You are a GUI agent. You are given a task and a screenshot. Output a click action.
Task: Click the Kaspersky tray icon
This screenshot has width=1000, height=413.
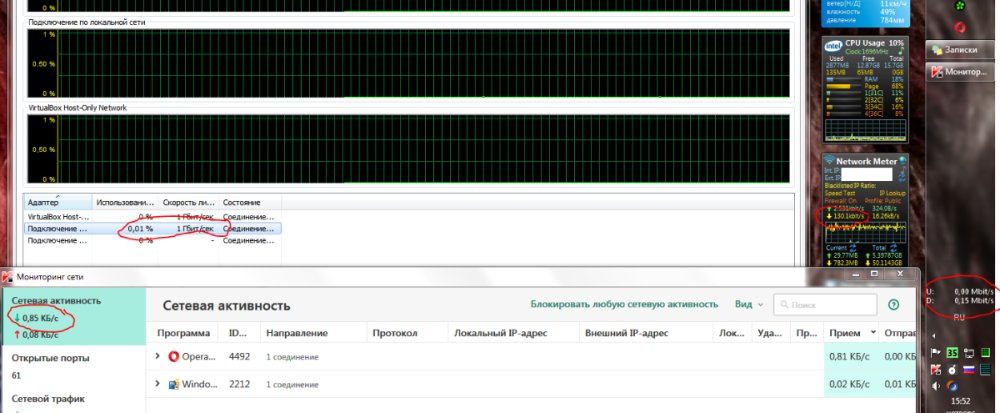click(x=936, y=369)
